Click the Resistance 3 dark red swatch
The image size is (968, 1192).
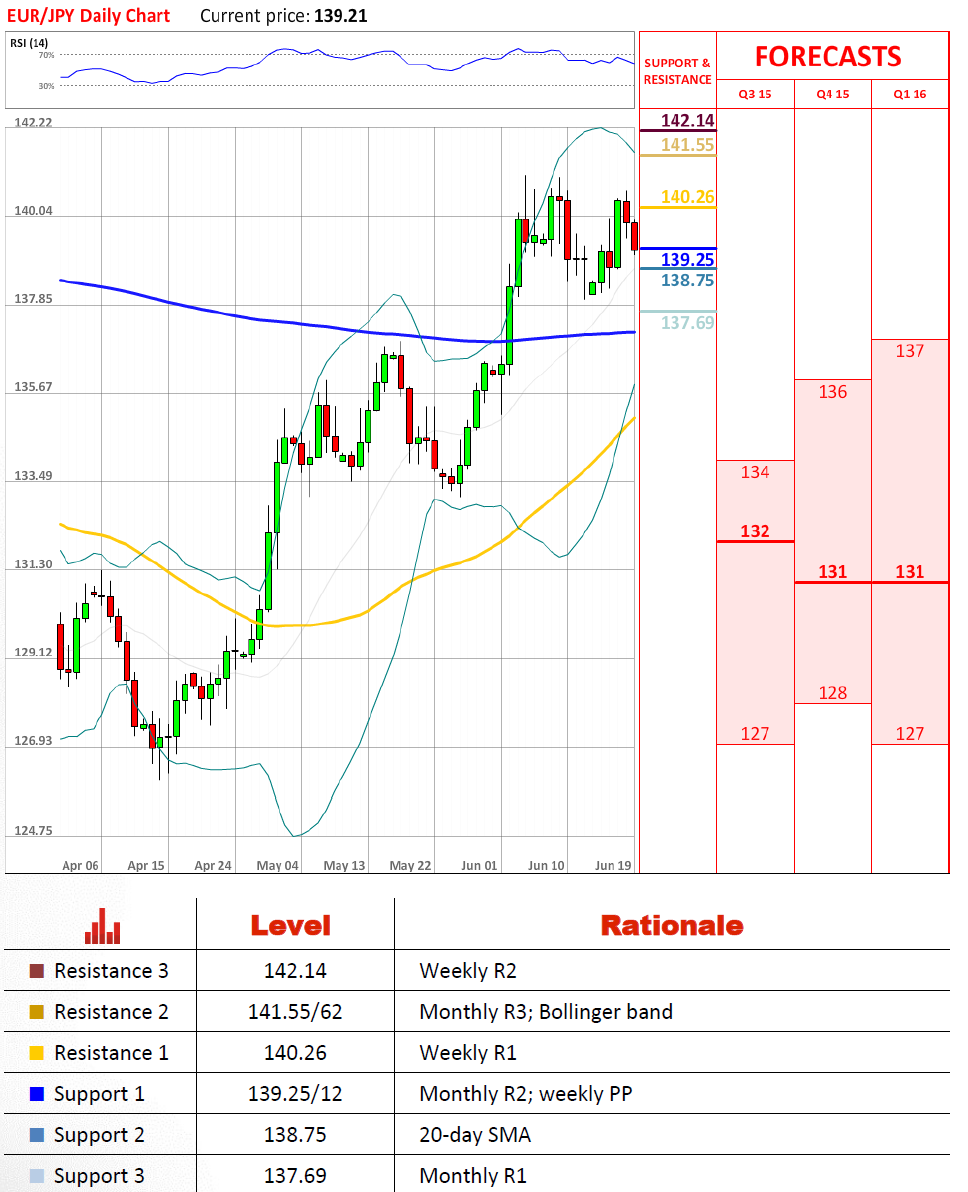point(36,971)
